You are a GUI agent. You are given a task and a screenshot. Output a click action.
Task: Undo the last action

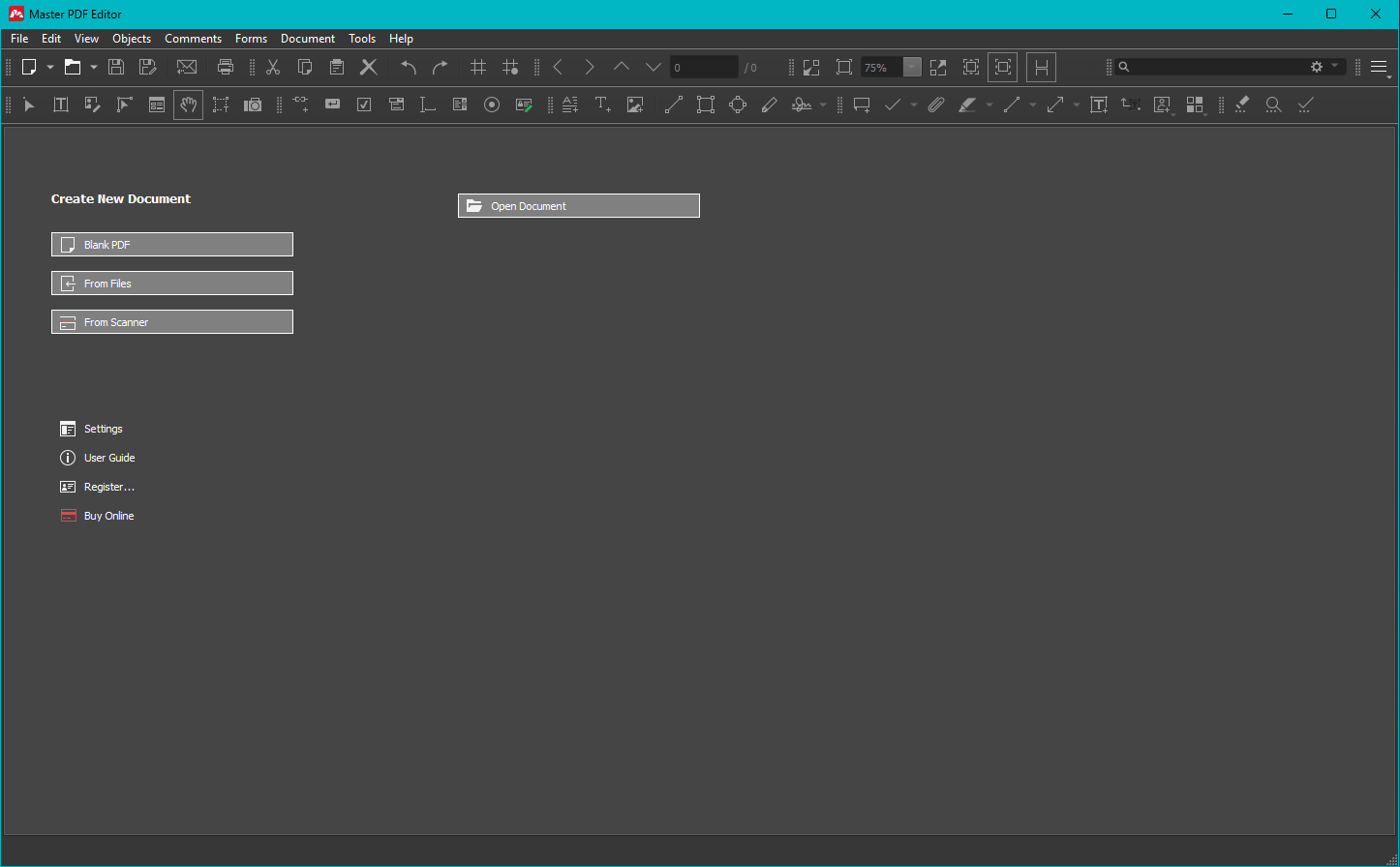point(409,67)
